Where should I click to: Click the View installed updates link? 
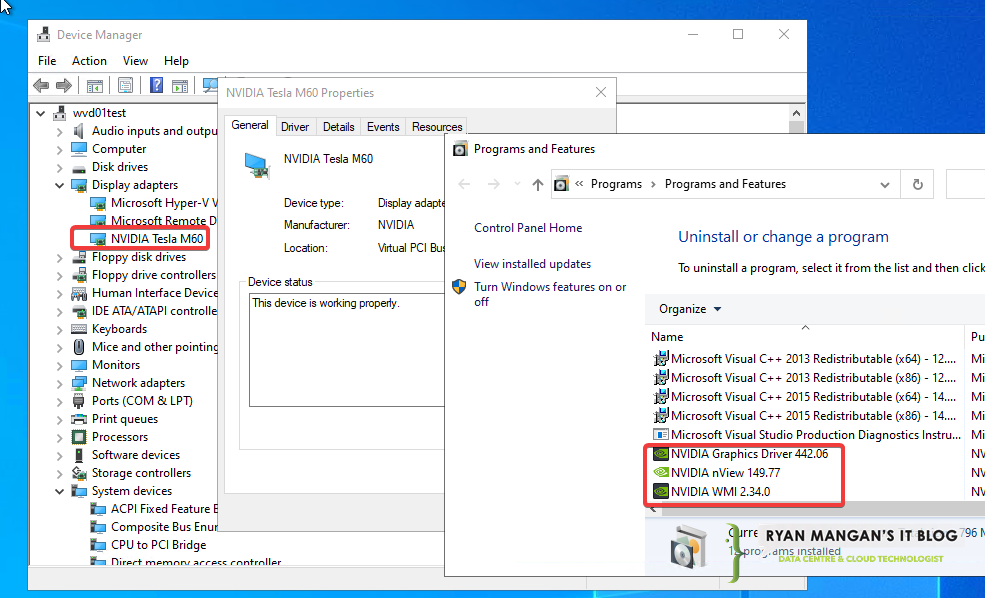pos(532,264)
